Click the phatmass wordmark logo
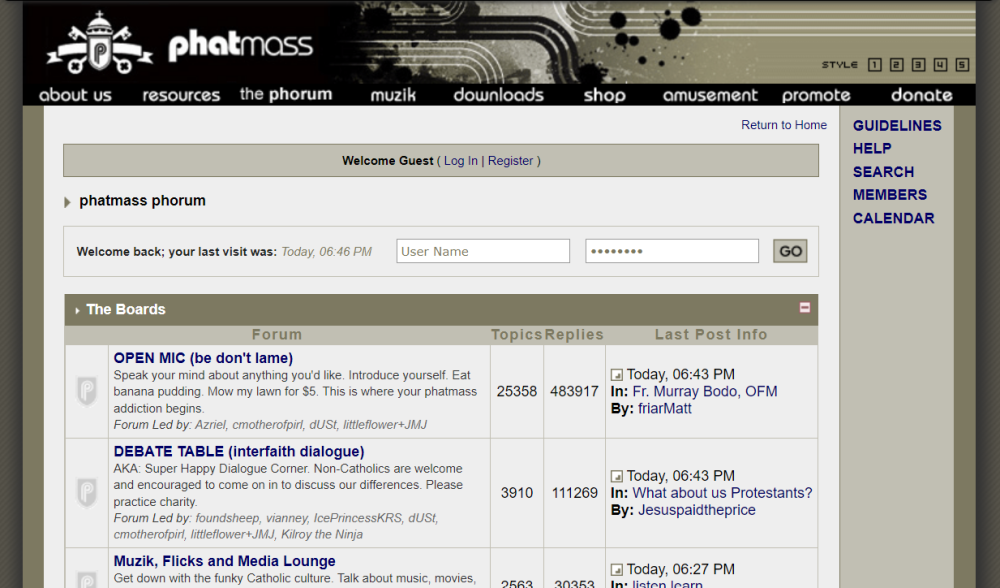Image resolution: width=1000 pixels, height=588 pixels. pos(240,45)
